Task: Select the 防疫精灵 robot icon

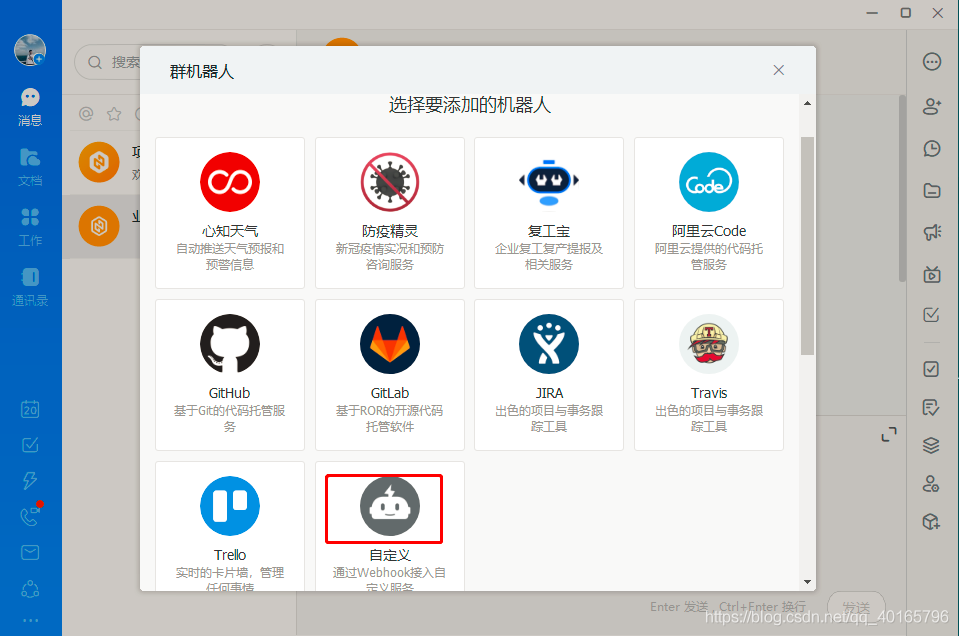Action: tap(390, 182)
